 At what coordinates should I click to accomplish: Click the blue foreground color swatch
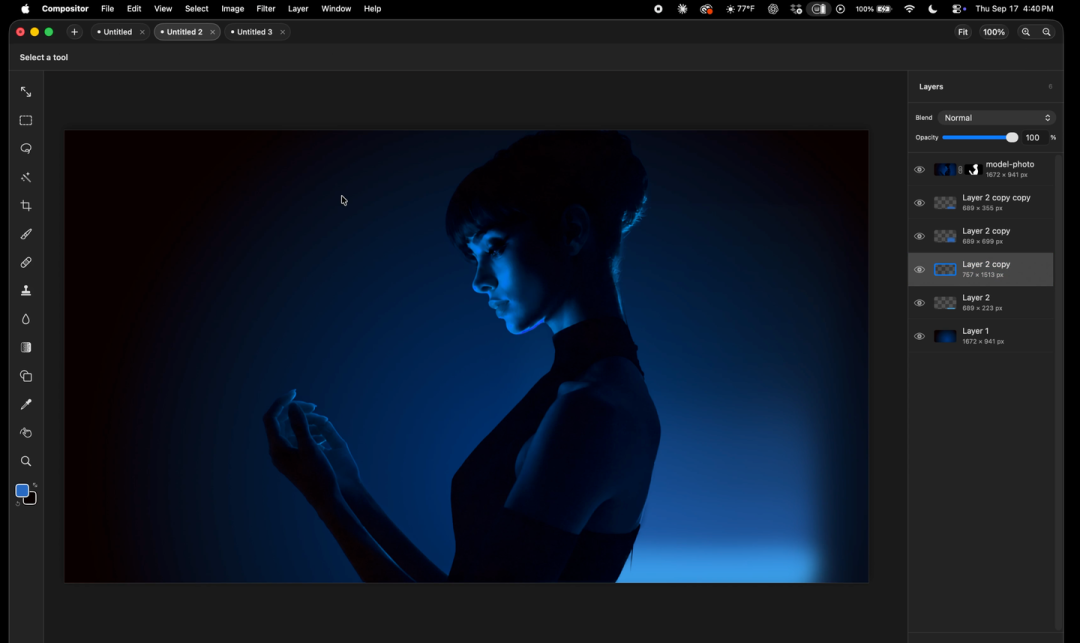pyautogui.click(x=22, y=490)
